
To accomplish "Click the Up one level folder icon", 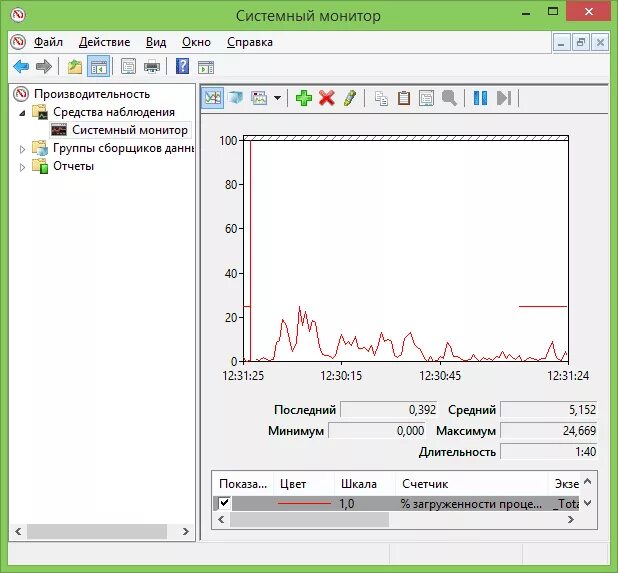I will 74,67.
